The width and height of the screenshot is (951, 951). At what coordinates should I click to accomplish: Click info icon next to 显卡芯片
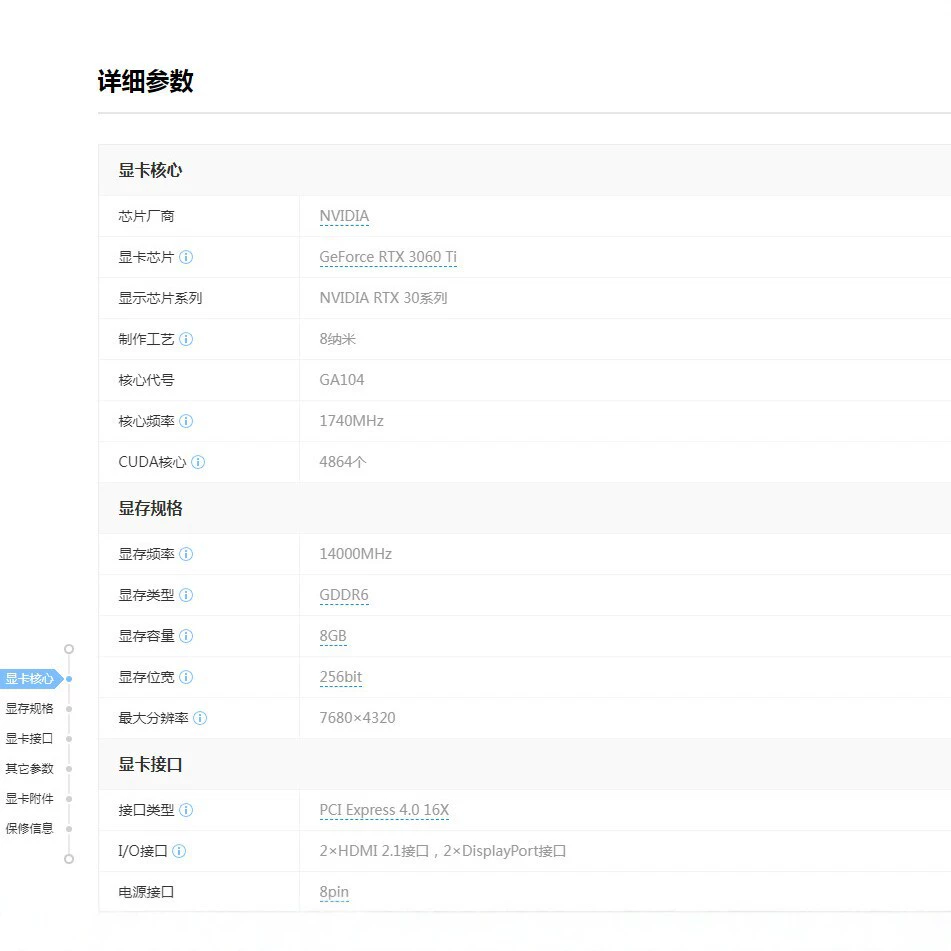(x=186, y=257)
